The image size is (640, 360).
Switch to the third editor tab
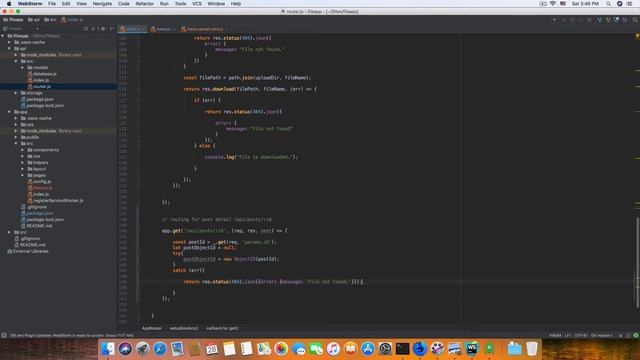pos(204,29)
